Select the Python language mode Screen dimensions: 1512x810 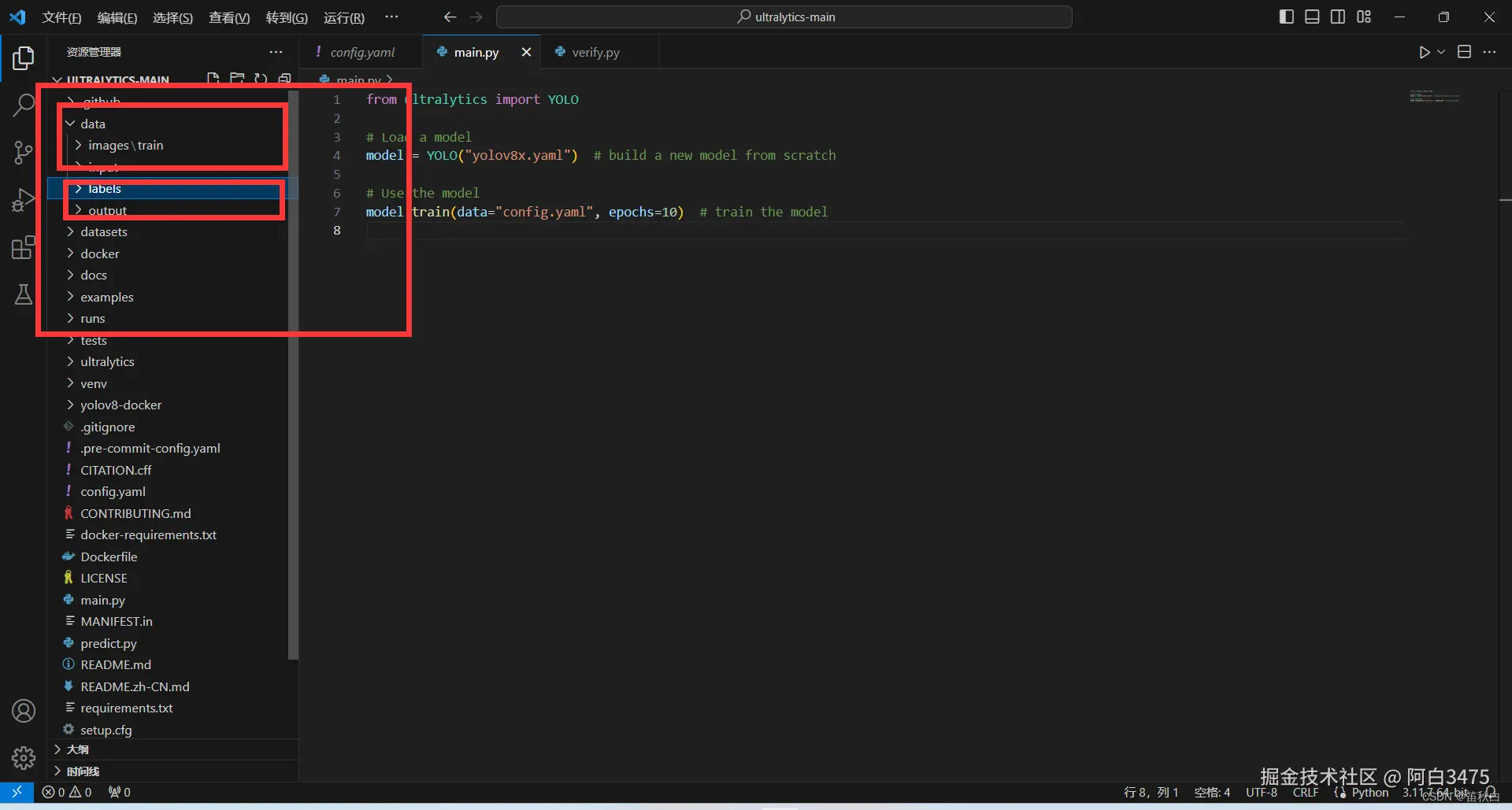[x=1370, y=793]
